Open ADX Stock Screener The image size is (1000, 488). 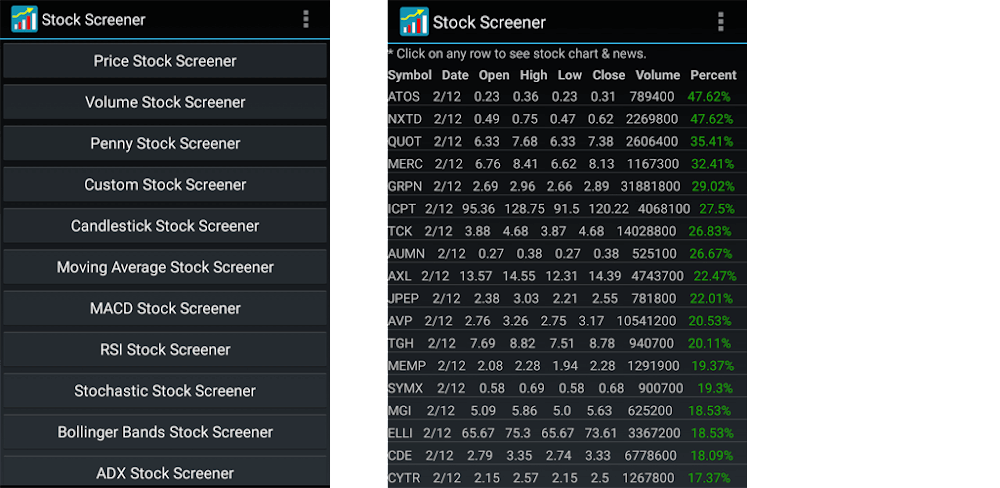pyautogui.click(x=165, y=473)
